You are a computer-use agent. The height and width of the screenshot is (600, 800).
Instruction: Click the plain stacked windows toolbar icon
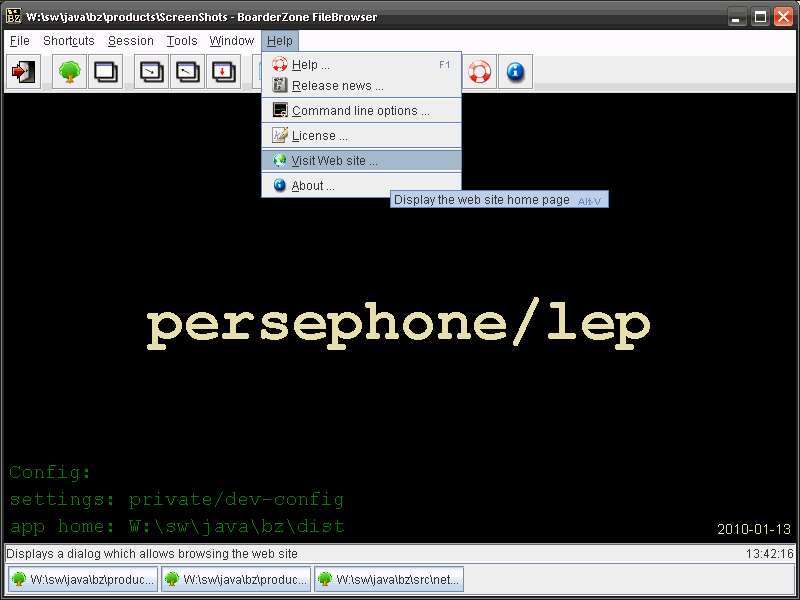point(105,72)
